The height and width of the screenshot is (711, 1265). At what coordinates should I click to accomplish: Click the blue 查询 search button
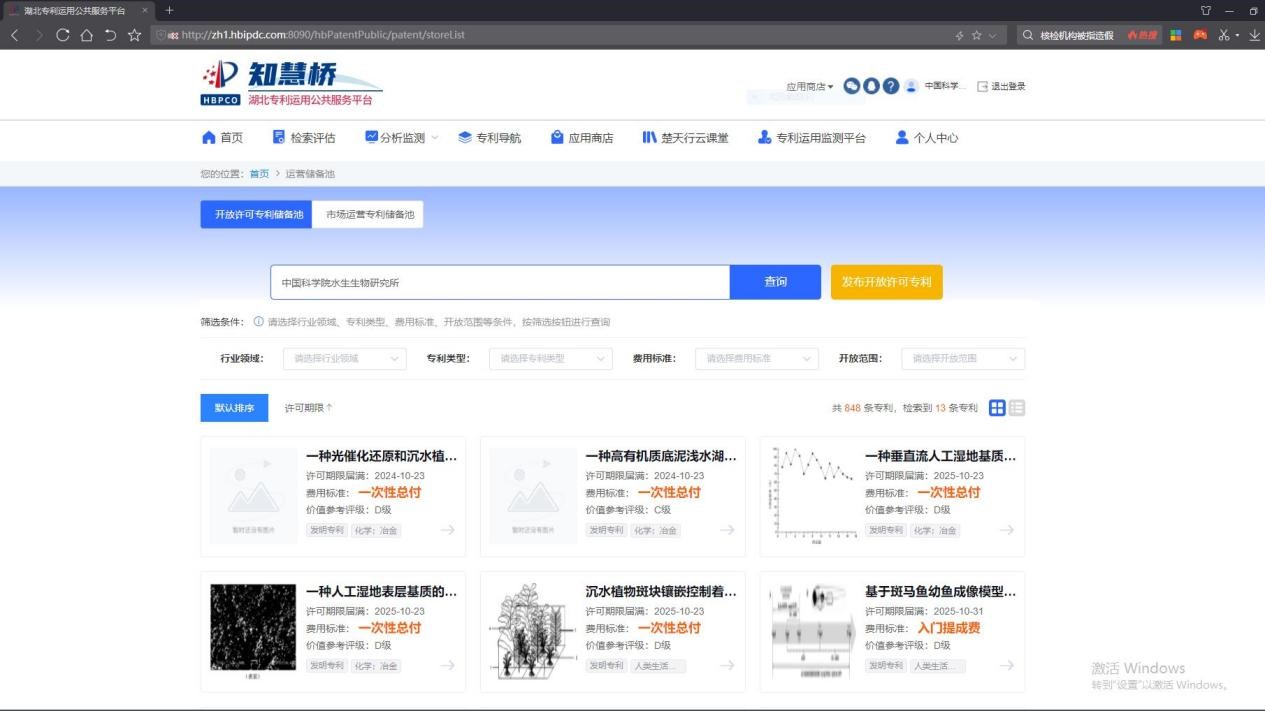click(775, 282)
